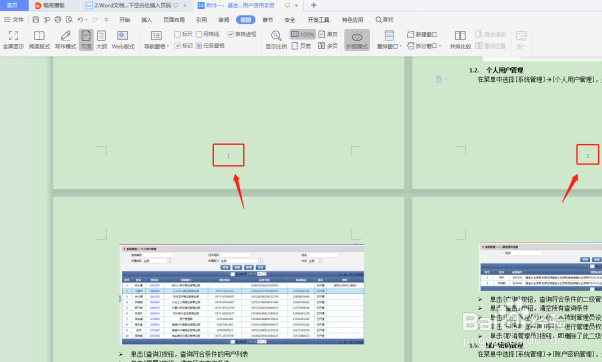The width and height of the screenshot is (602, 362).
Task: Open a New window (新建窗口)
Action: tap(422, 35)
